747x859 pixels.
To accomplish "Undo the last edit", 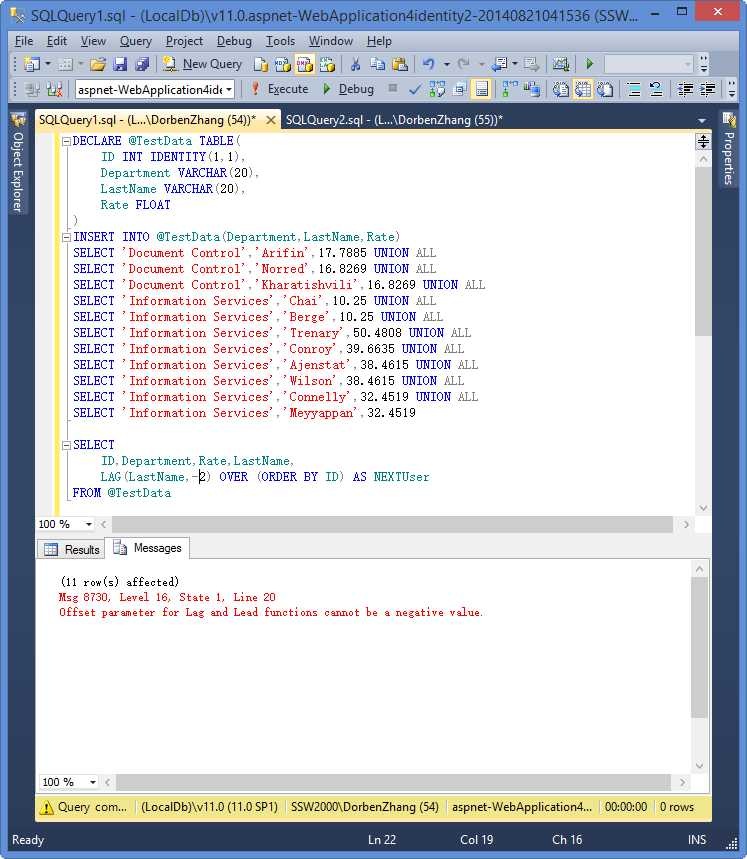I will (429, 64).
